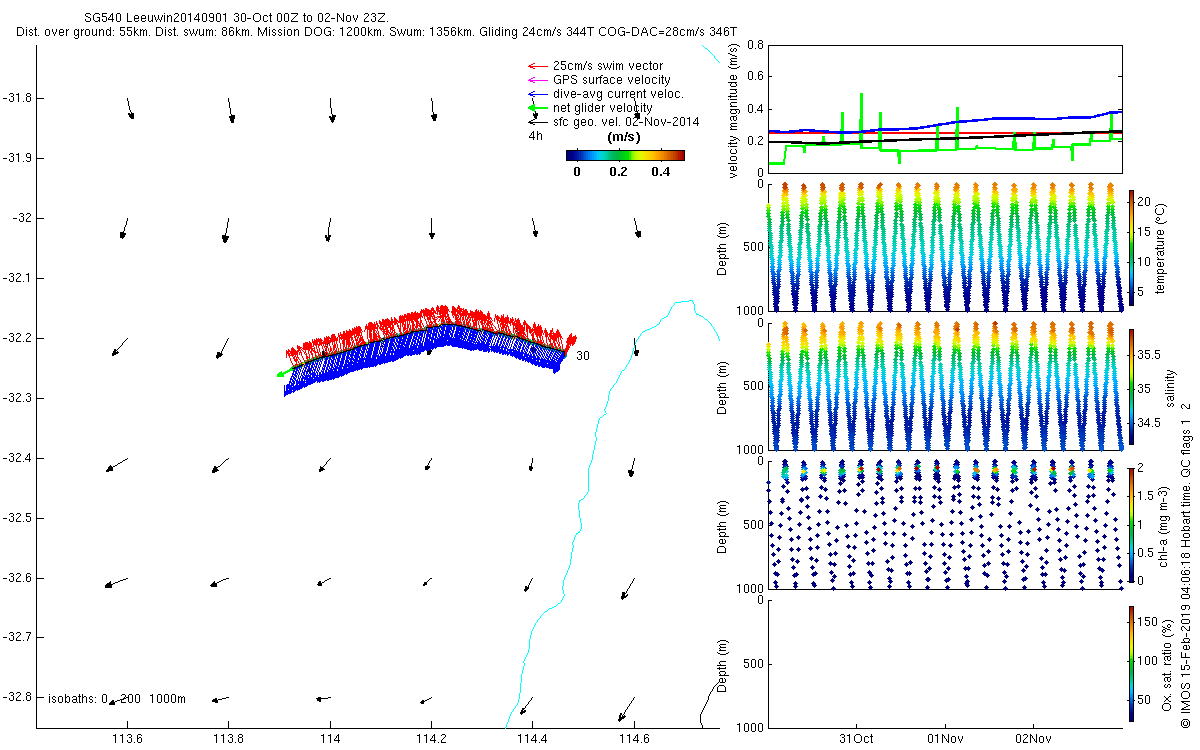Click the black sfc geo. vel. legend arrow
The width and height of the screenshot is (1200, 750).
(538, 121)
